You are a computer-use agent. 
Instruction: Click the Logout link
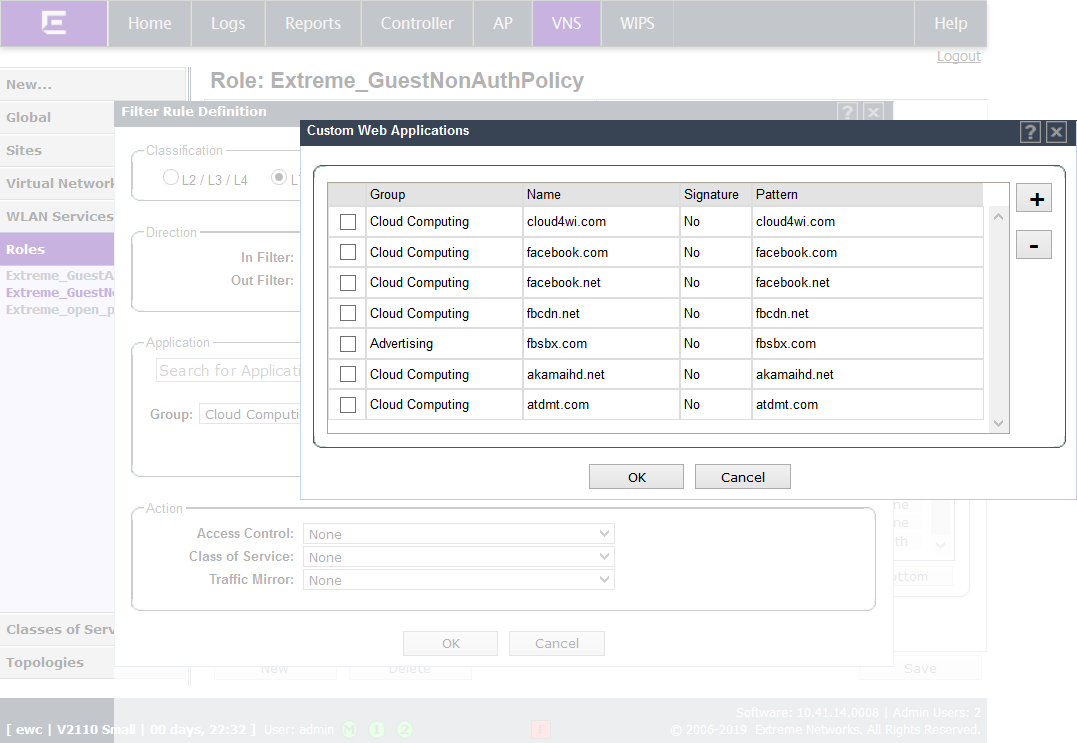pos(958,56)
